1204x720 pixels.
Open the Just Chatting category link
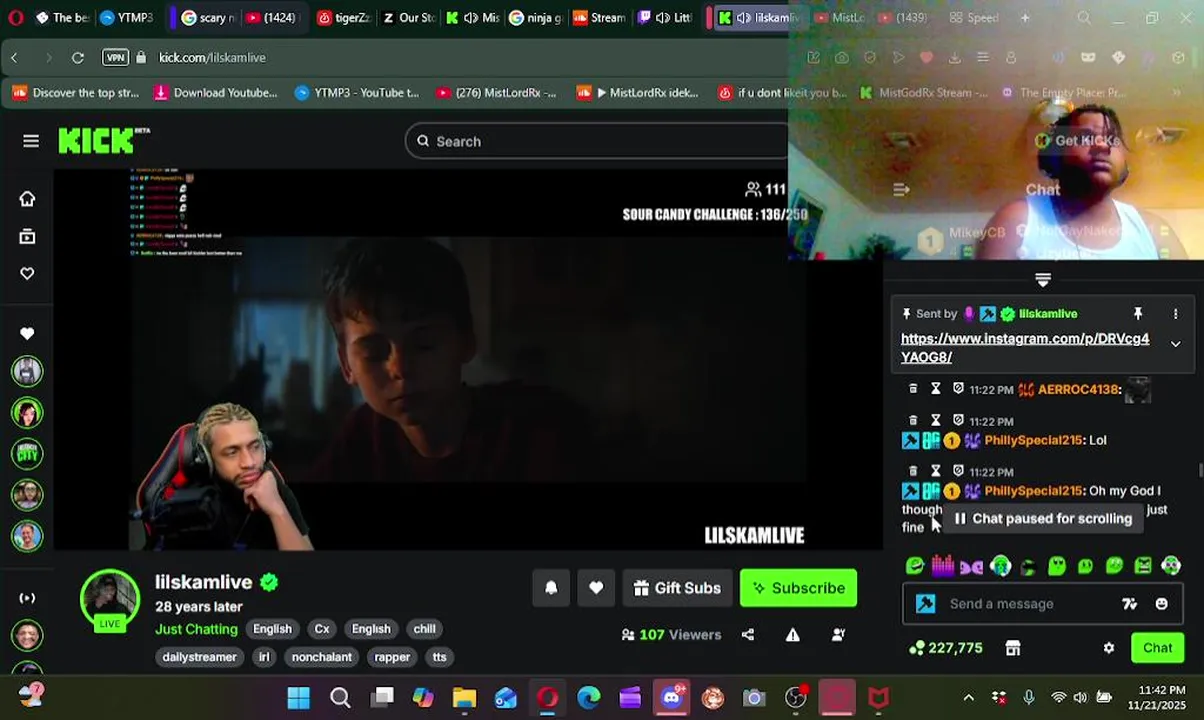pyautogui.click(x=196, y=629)
